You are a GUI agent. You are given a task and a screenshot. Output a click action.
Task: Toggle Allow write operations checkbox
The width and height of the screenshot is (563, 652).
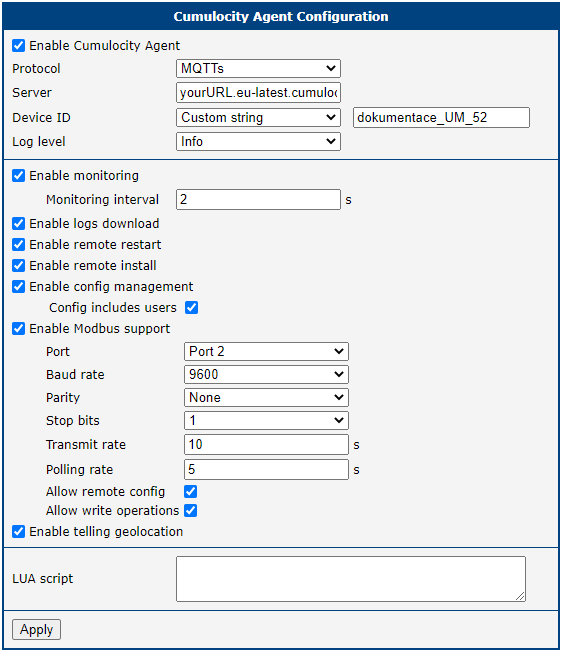190,510
